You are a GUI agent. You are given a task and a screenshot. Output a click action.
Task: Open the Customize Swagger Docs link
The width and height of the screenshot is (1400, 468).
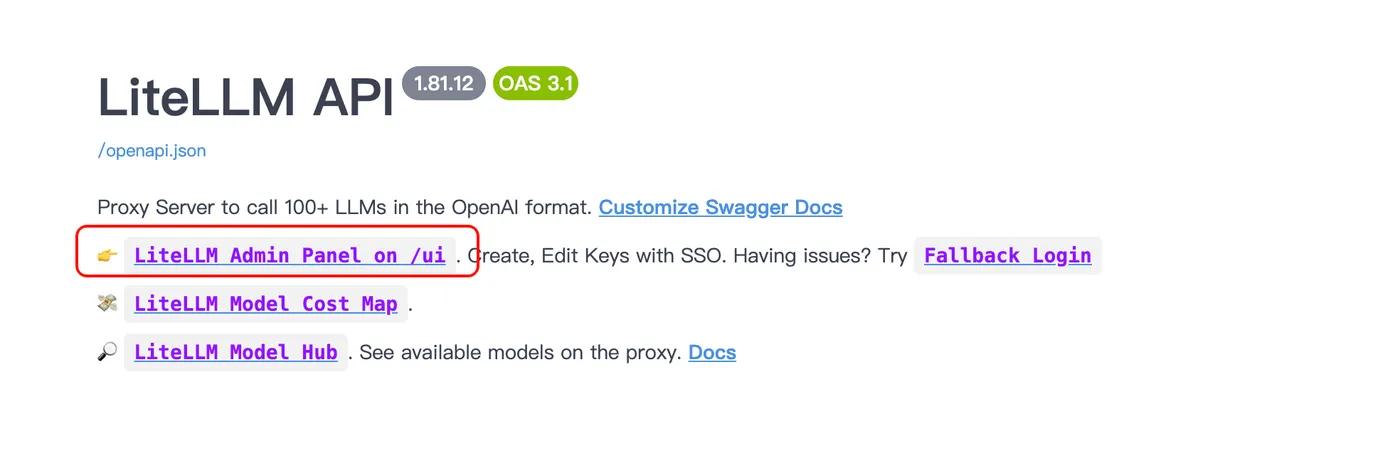coord(721,208)
